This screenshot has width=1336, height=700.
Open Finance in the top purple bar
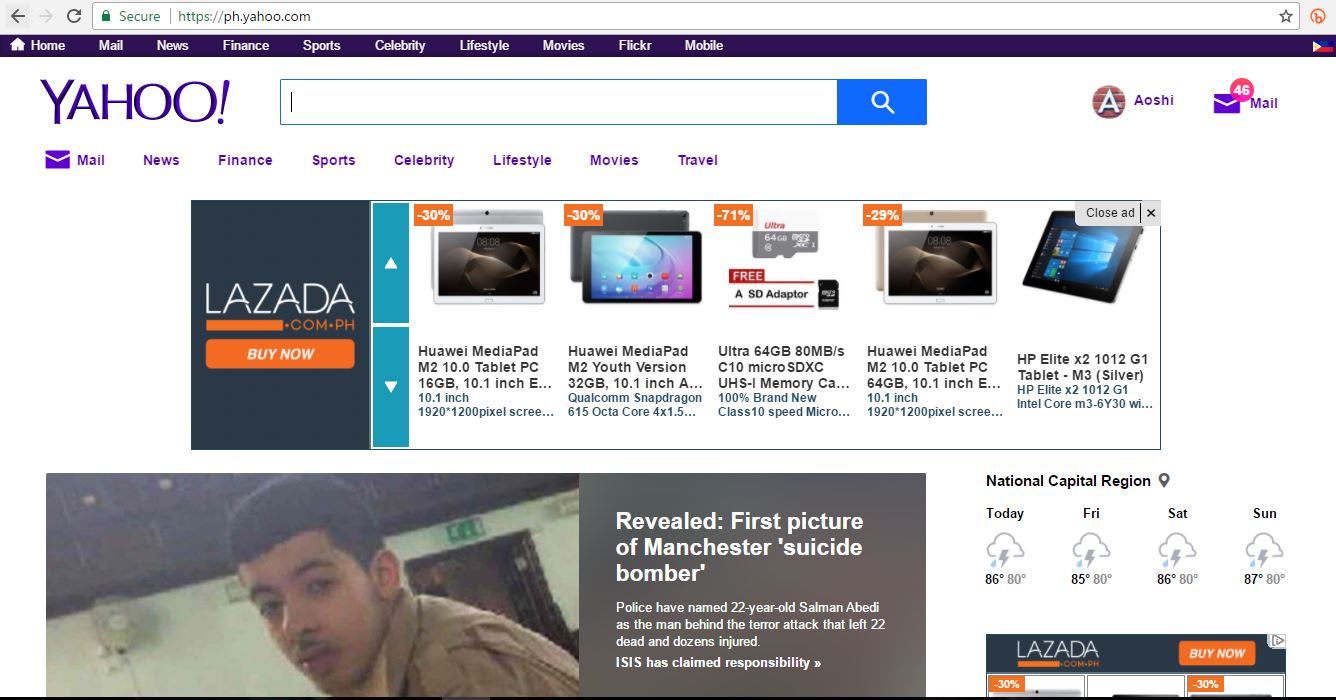coord(246,45)
